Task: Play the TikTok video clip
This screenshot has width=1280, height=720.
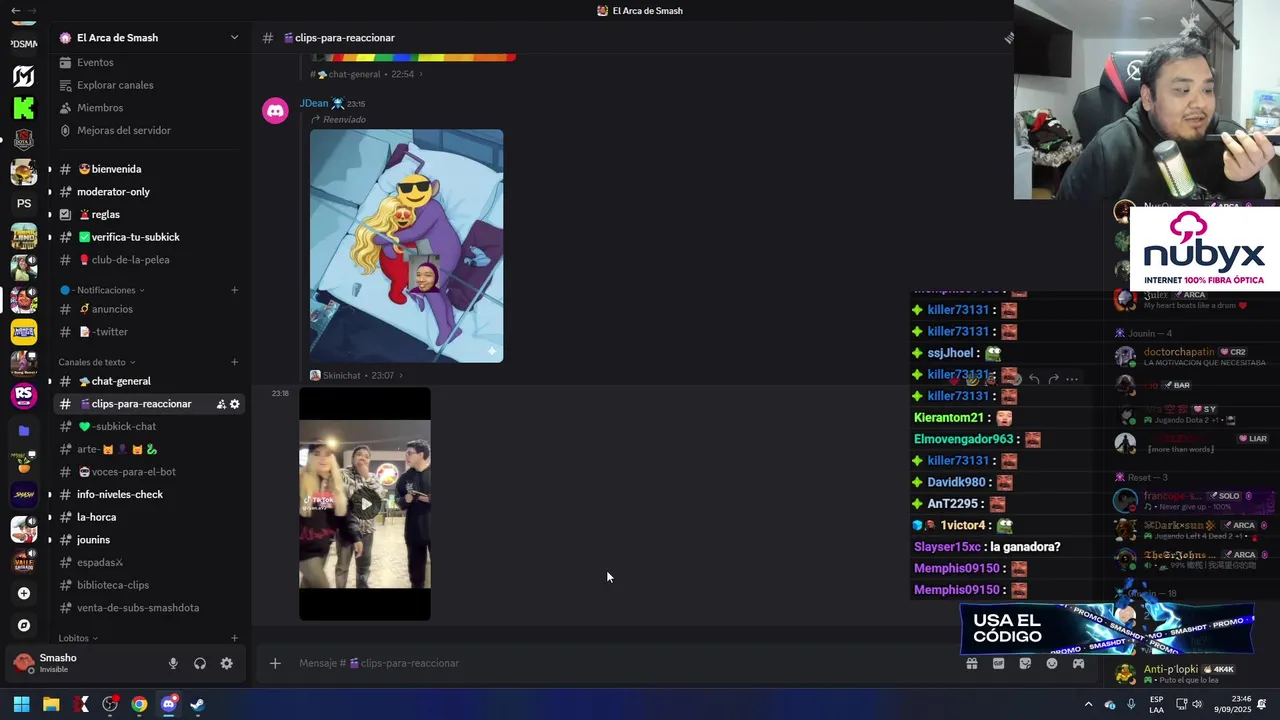Action: pyautogui.click(x=365, y=504)
